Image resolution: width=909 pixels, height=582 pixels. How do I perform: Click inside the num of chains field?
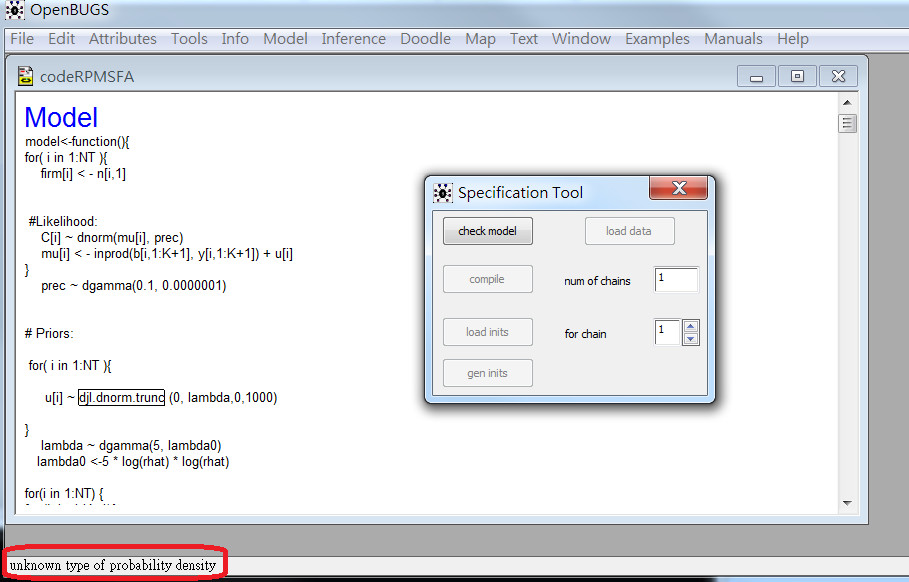click(x=676, y=281)
